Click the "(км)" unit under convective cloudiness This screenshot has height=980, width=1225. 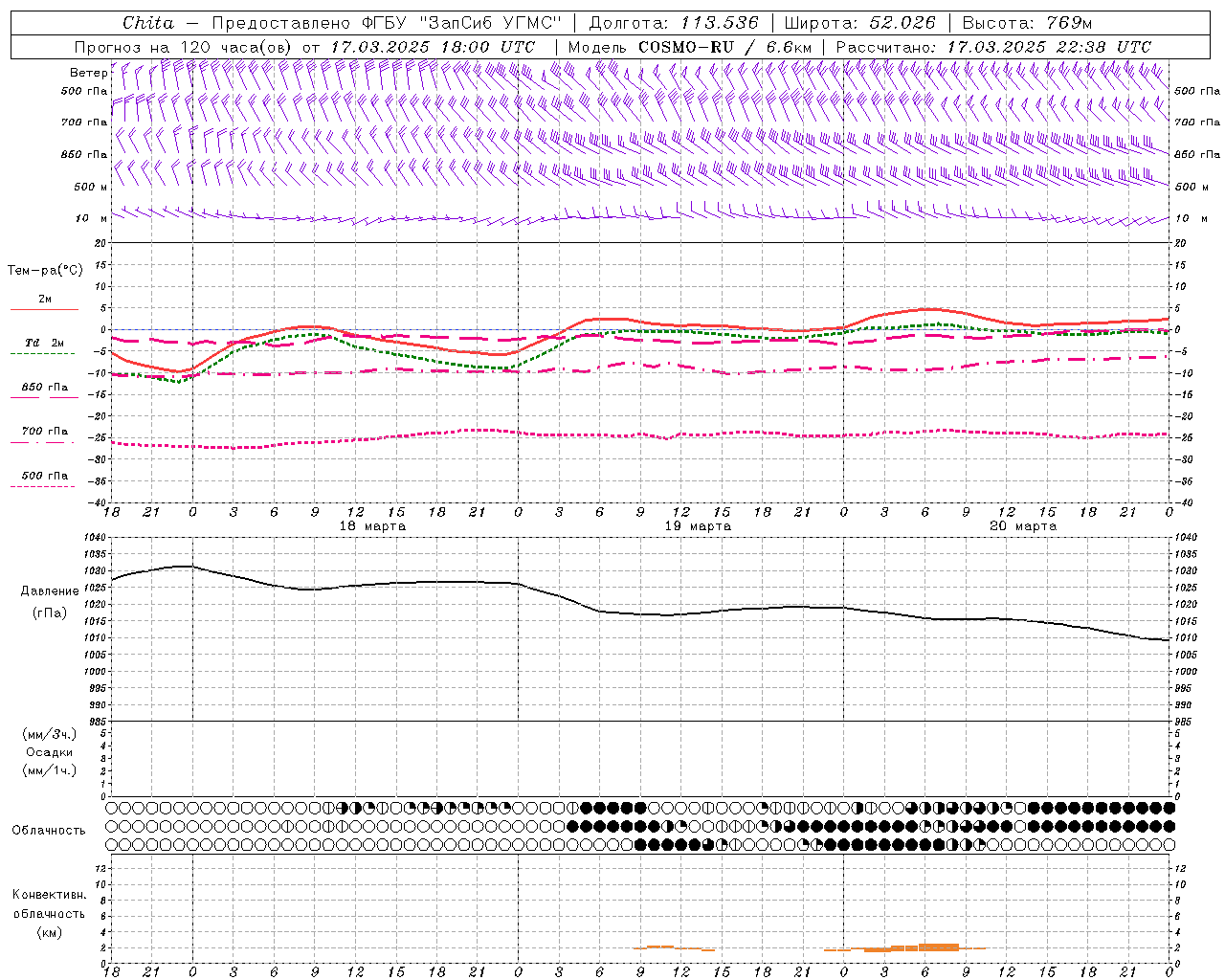pos(50,932)
